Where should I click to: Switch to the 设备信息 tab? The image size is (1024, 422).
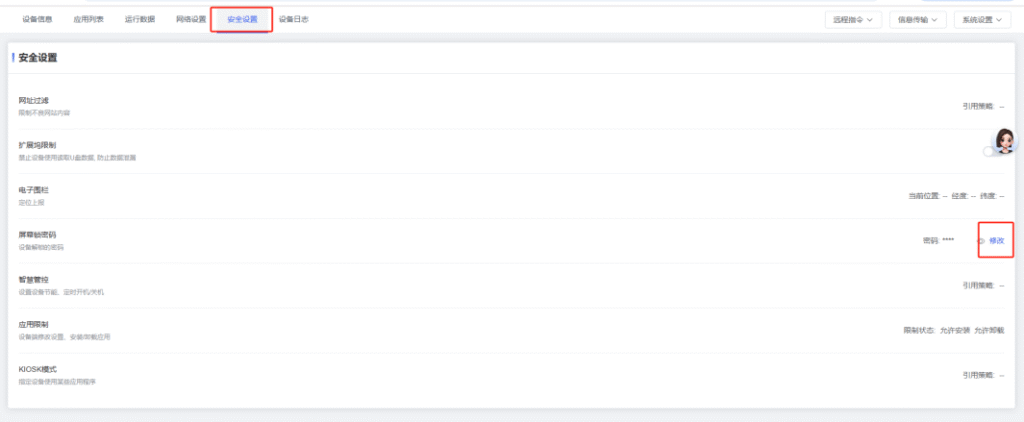tap(37, 19)
